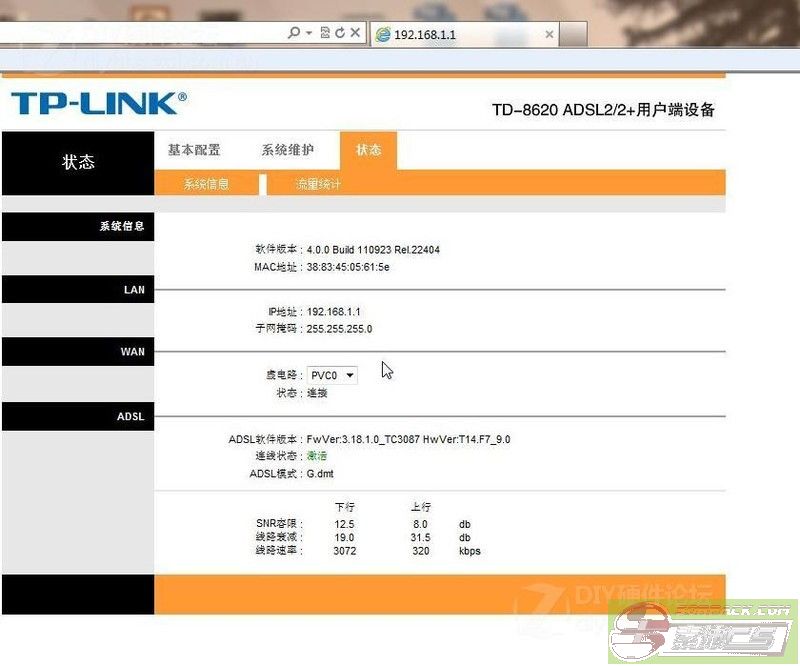The width and height of the screenshot is (800, 666).
Task: Close the 192.168.1.1 browser tab
Action: (549, 34)
